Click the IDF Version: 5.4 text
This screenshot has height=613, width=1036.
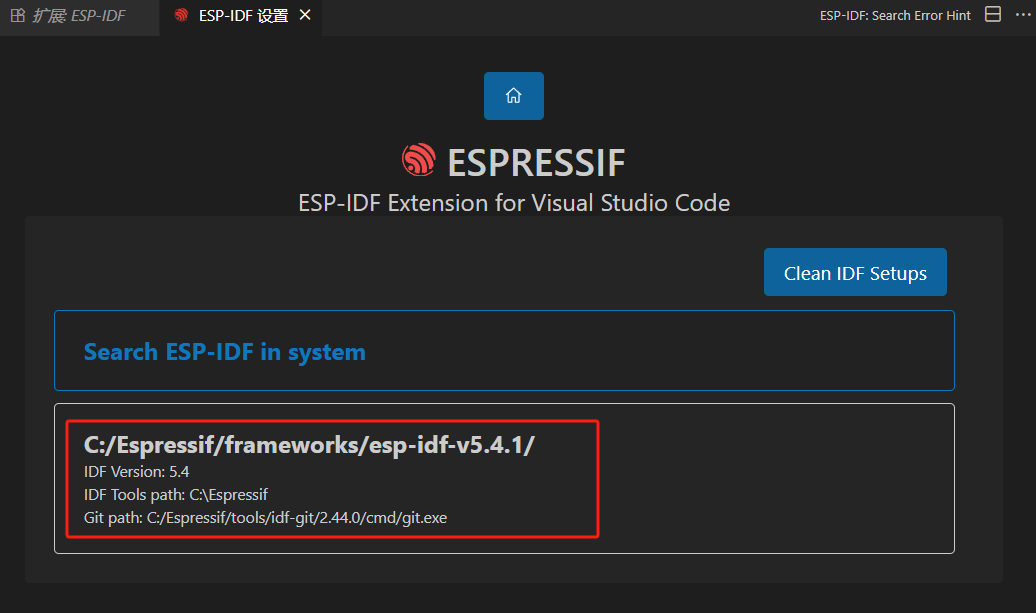coord(136,472)
